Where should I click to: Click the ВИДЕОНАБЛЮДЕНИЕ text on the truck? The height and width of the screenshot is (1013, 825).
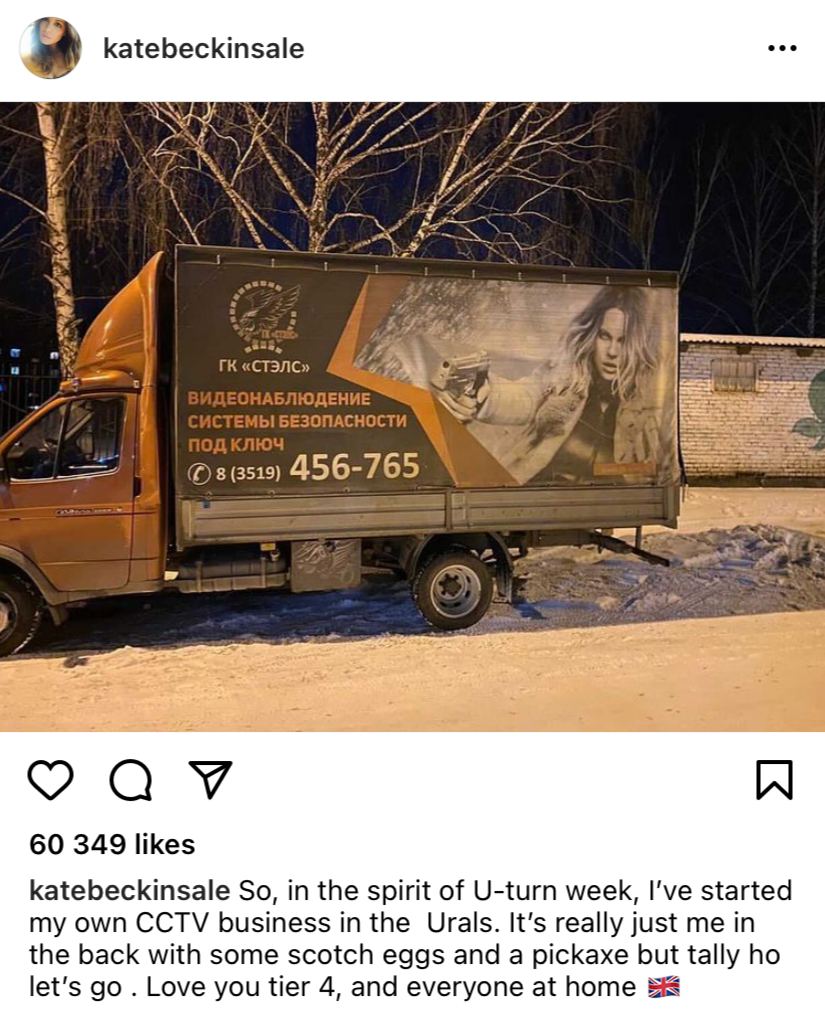279,398
